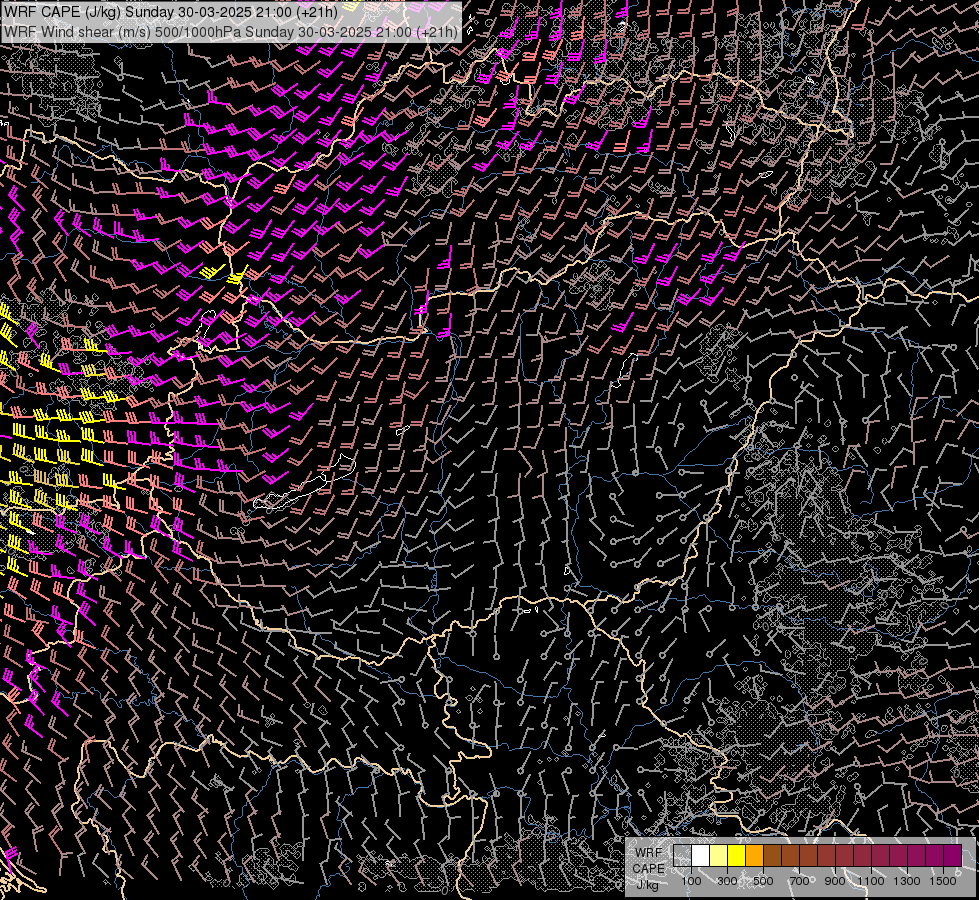Pick the transparent first CAPE legend swatch
The image size is (979, 900).
point(682,855)
